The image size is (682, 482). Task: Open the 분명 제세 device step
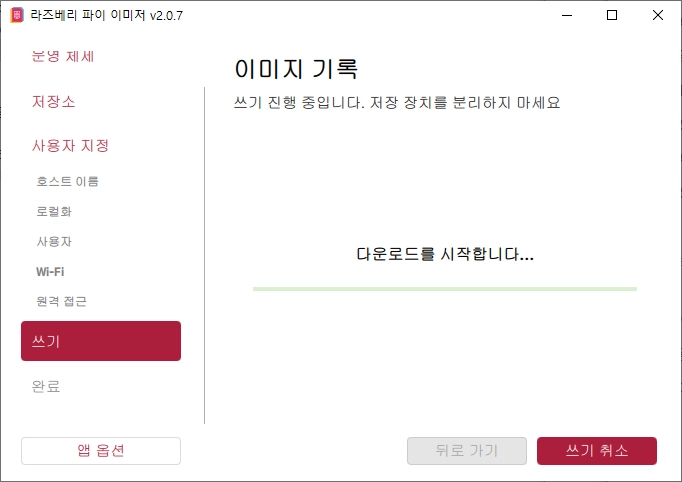point(63,57)
